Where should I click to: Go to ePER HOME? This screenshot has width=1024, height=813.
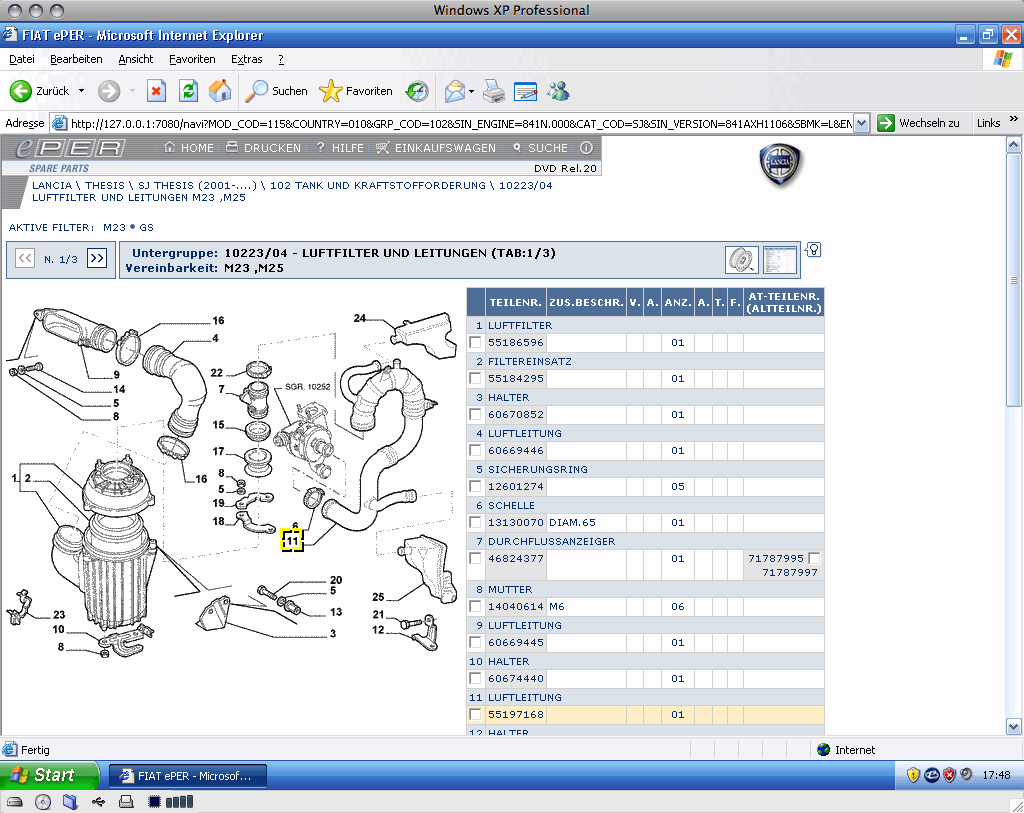tap(189, 148)
